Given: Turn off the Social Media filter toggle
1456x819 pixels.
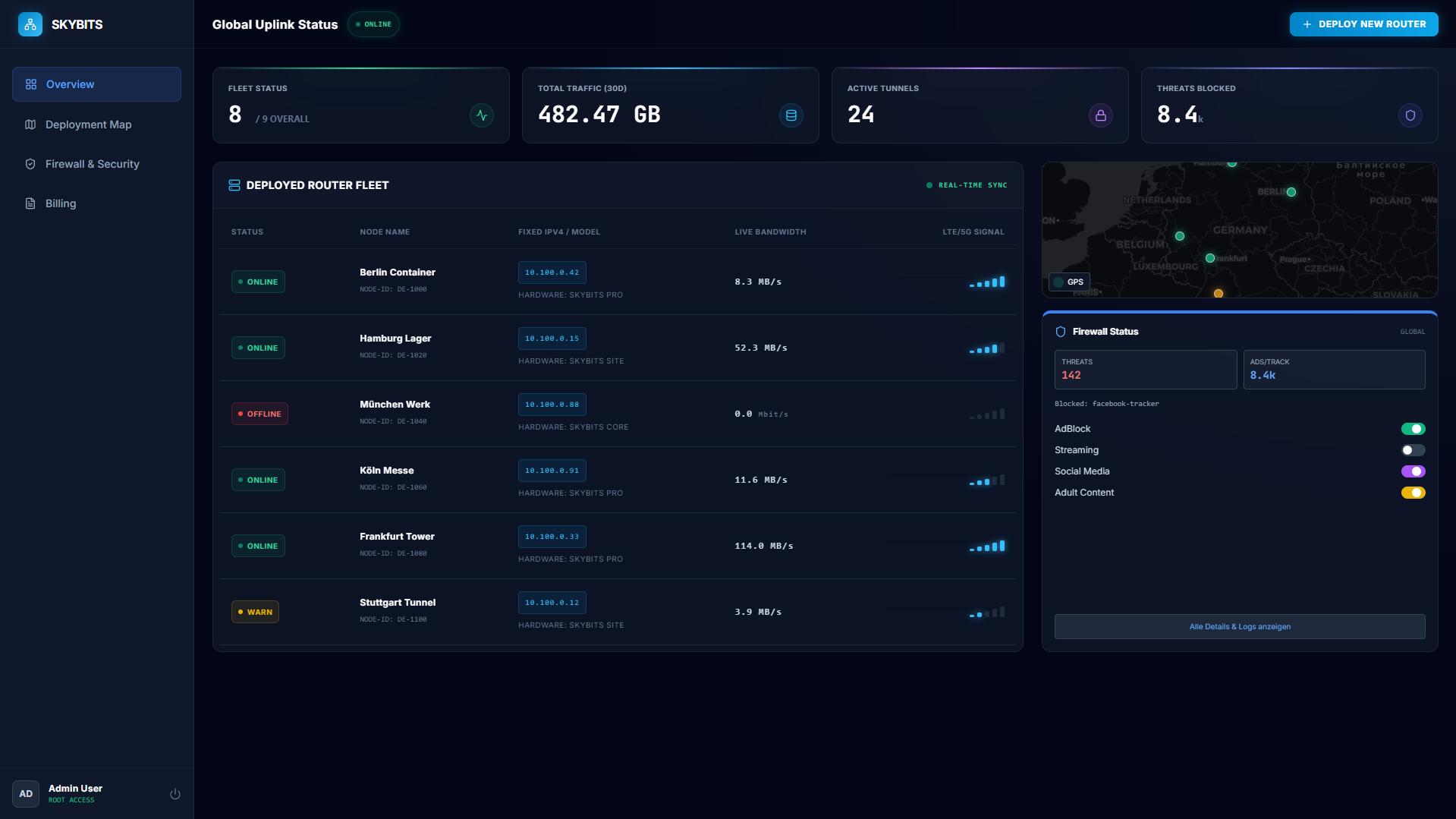Looking at the screenshot, I should [1413, 471].
